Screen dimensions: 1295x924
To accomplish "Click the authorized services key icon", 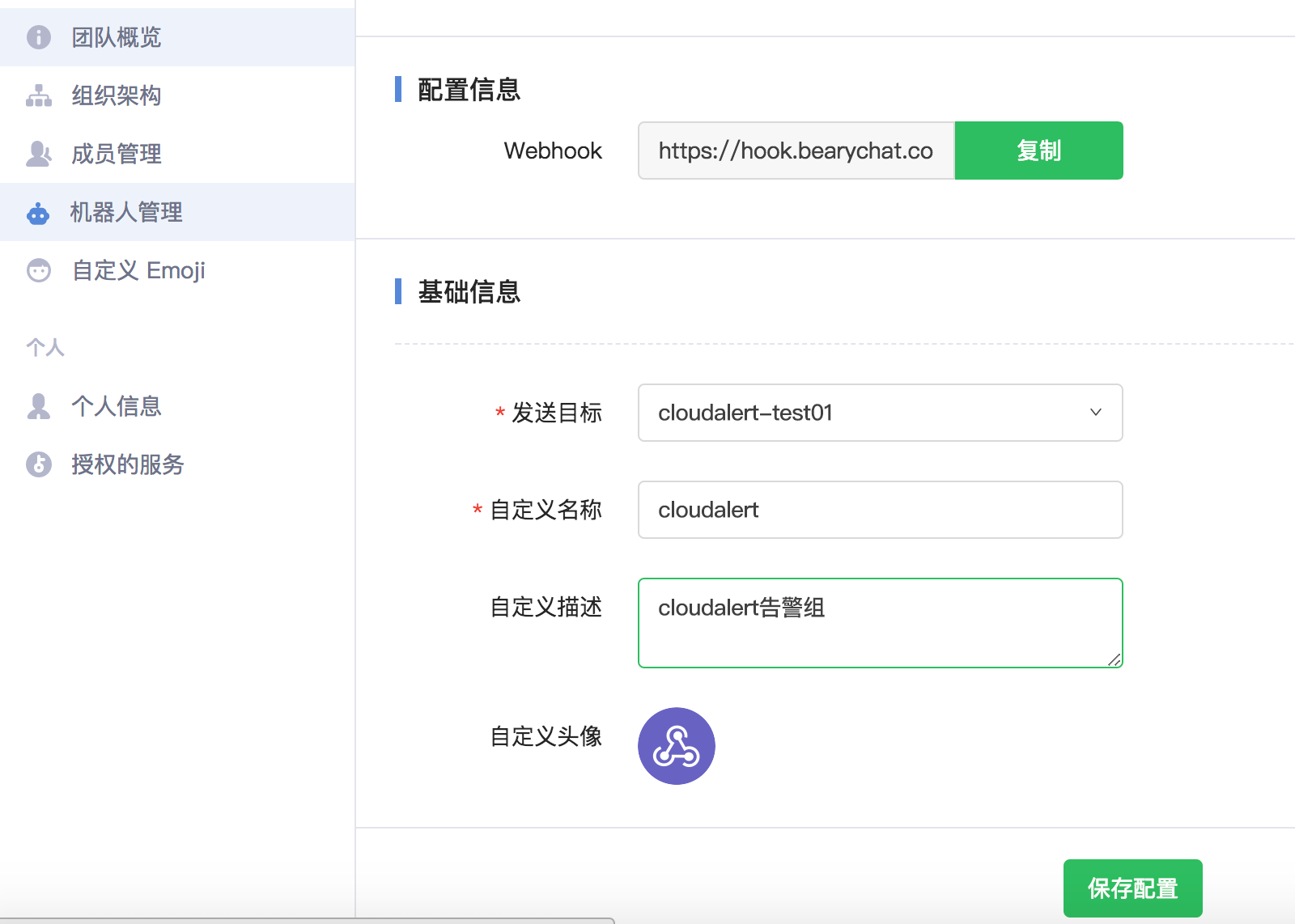I will 39,464.
